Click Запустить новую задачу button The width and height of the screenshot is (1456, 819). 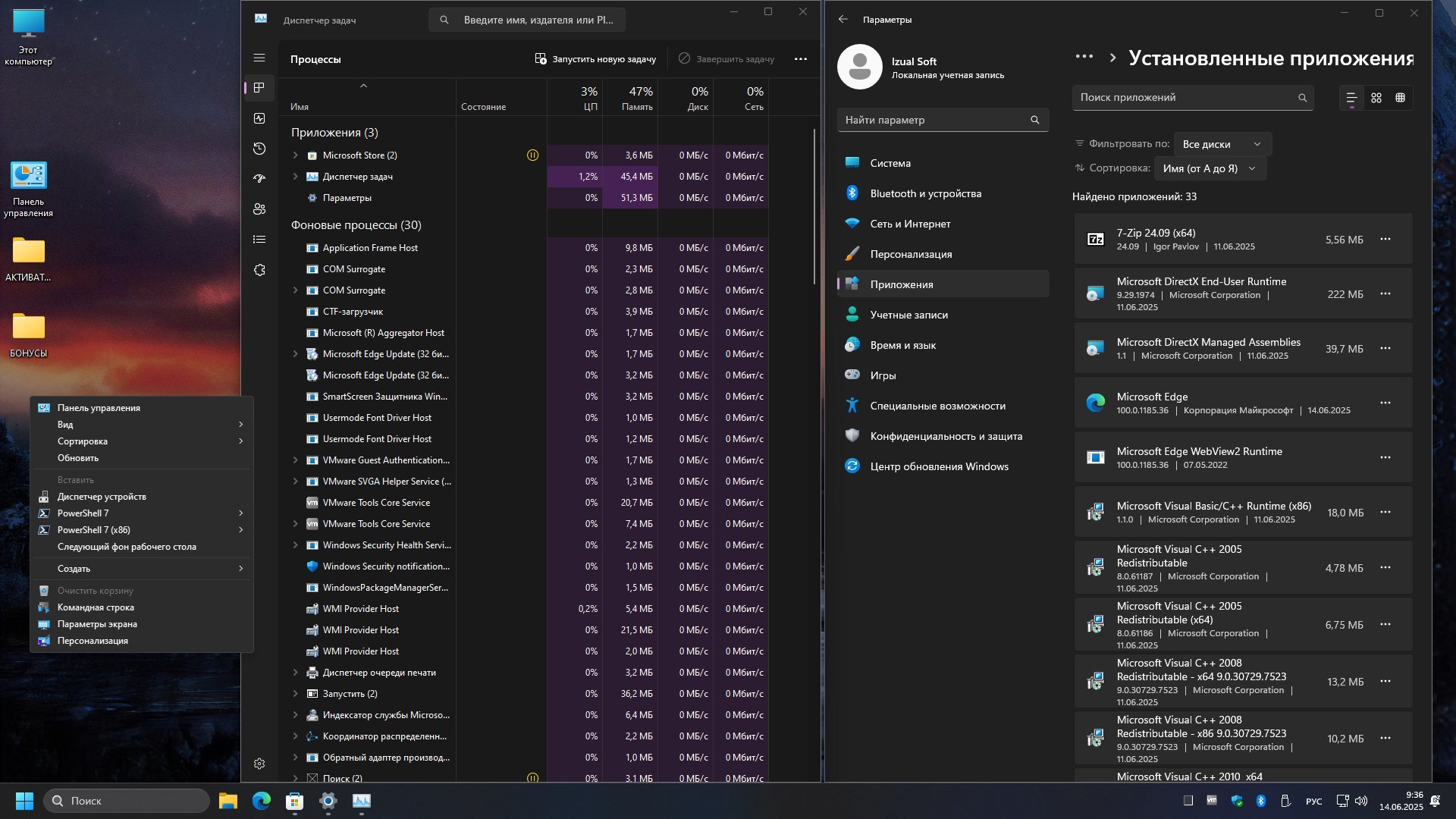pyautogui.click(x=595, y=59)
